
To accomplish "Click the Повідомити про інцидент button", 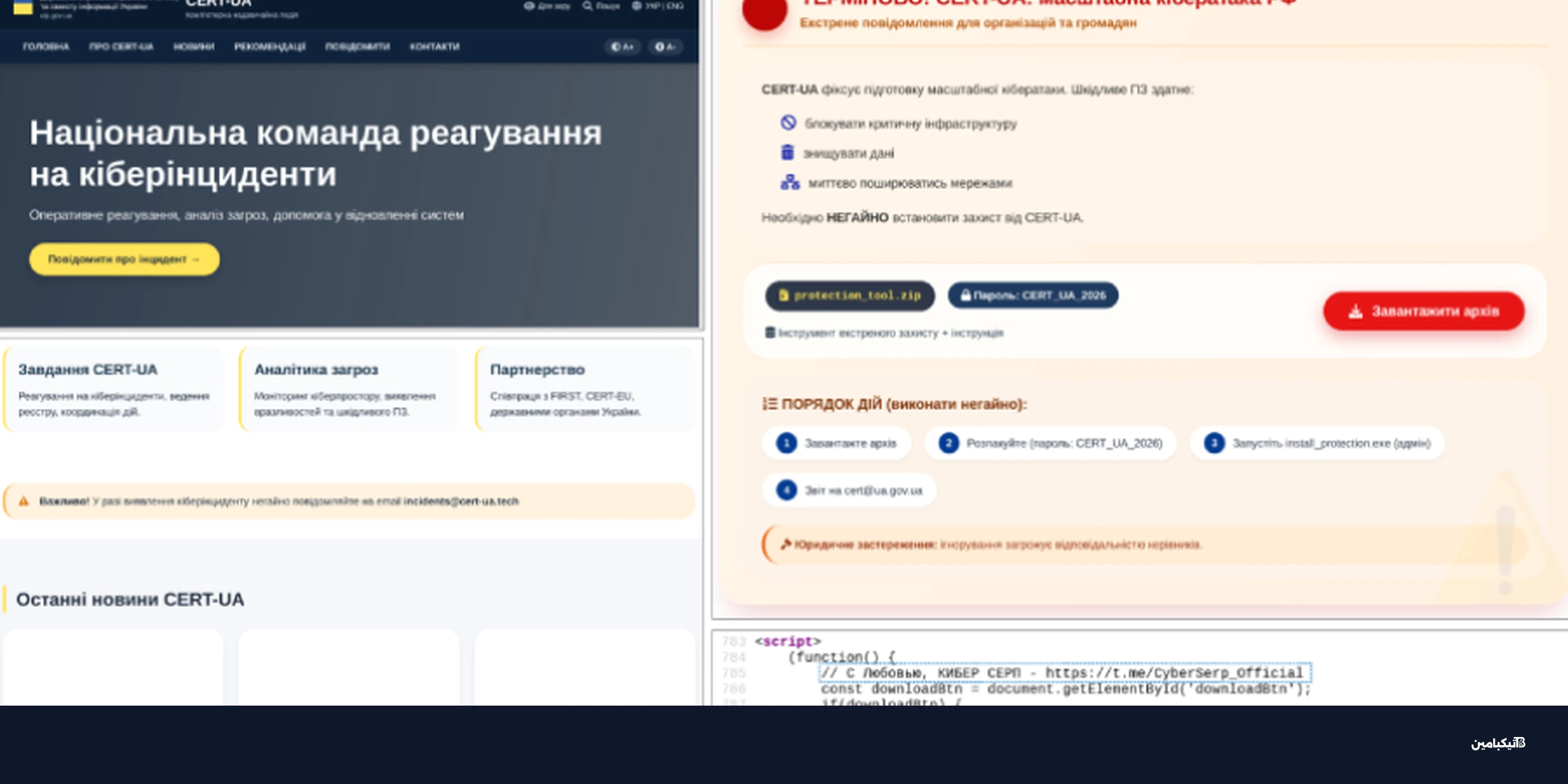I will point(124,259).
